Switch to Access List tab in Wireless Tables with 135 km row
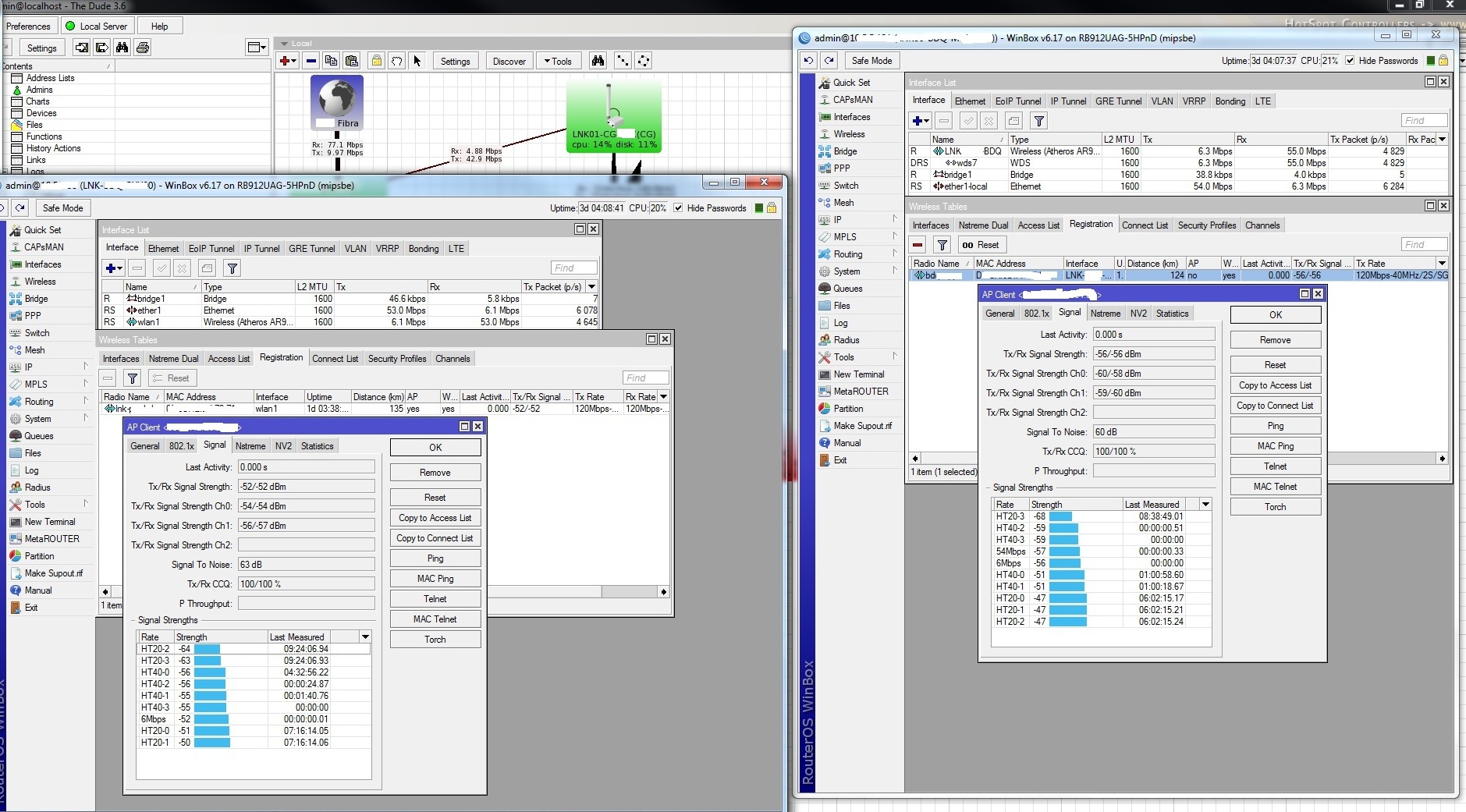This screenshot has height=812, width=1466. coord(229,359)
